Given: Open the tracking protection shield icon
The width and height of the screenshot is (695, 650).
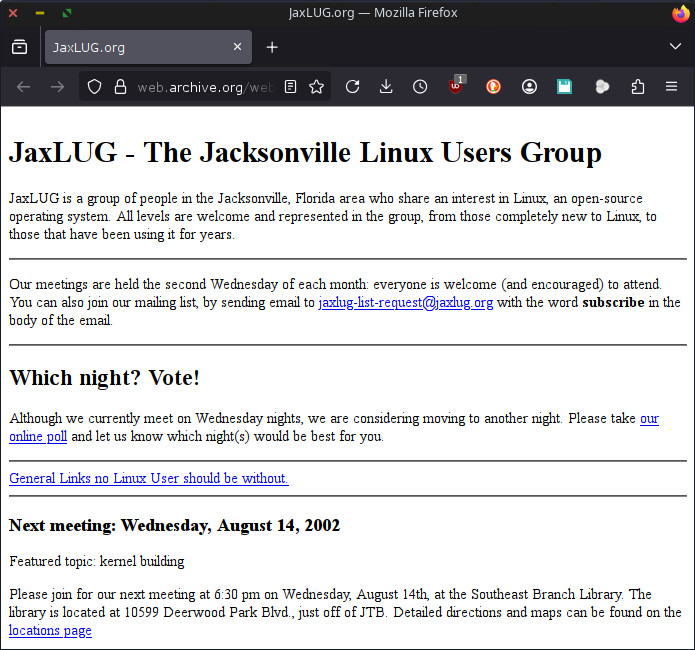Looking at the screenshot, I should [x=94, y=86].
